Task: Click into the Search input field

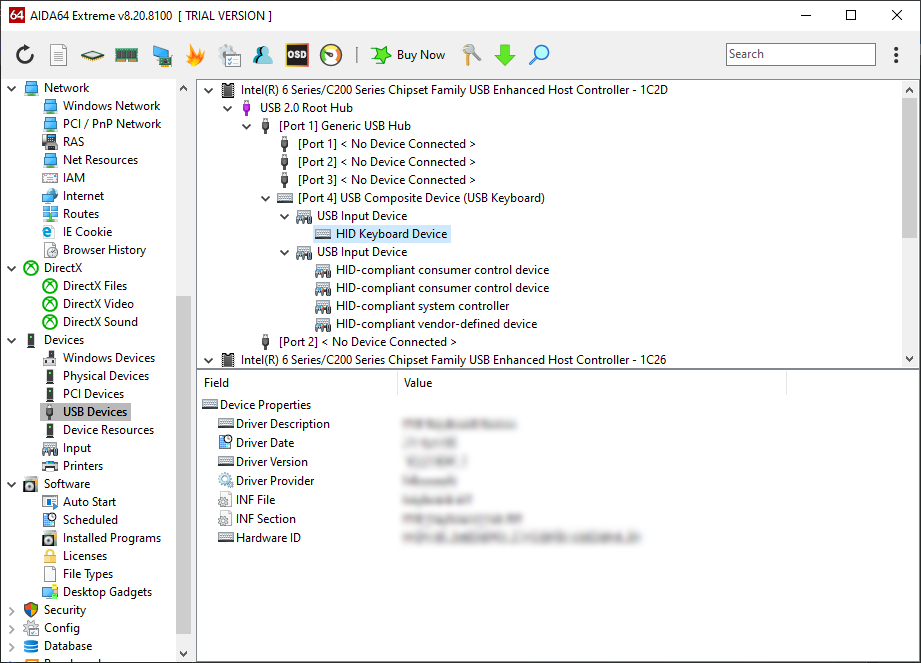Action: 800,55
